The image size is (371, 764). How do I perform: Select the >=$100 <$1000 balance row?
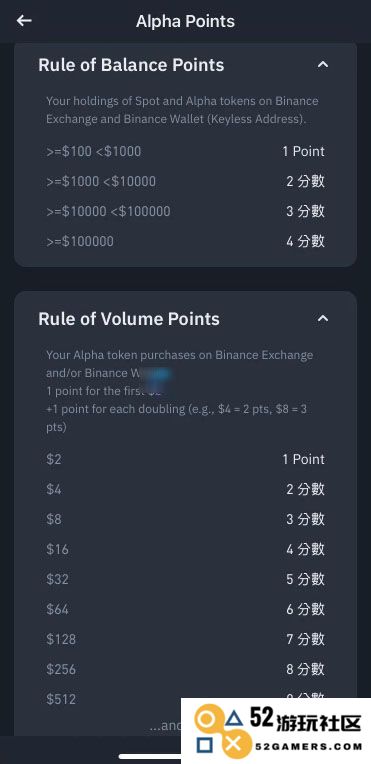tap(185, 152)
